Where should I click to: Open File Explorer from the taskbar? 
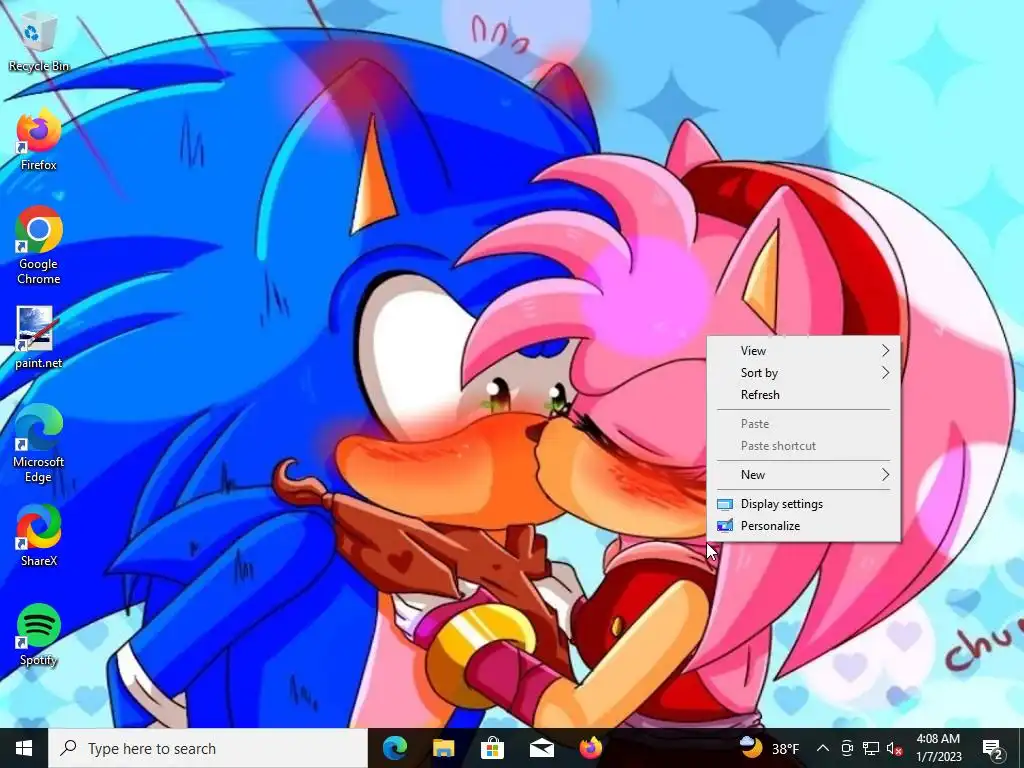pos(443,748)
